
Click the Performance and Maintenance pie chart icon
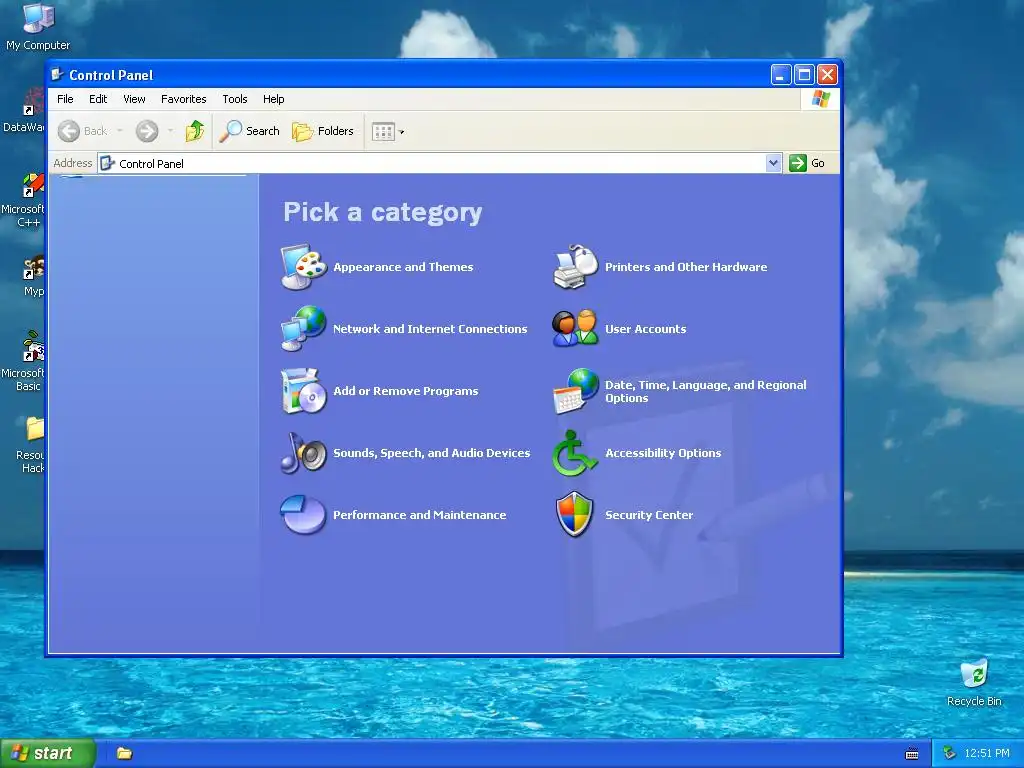click(x=304, y=515)
